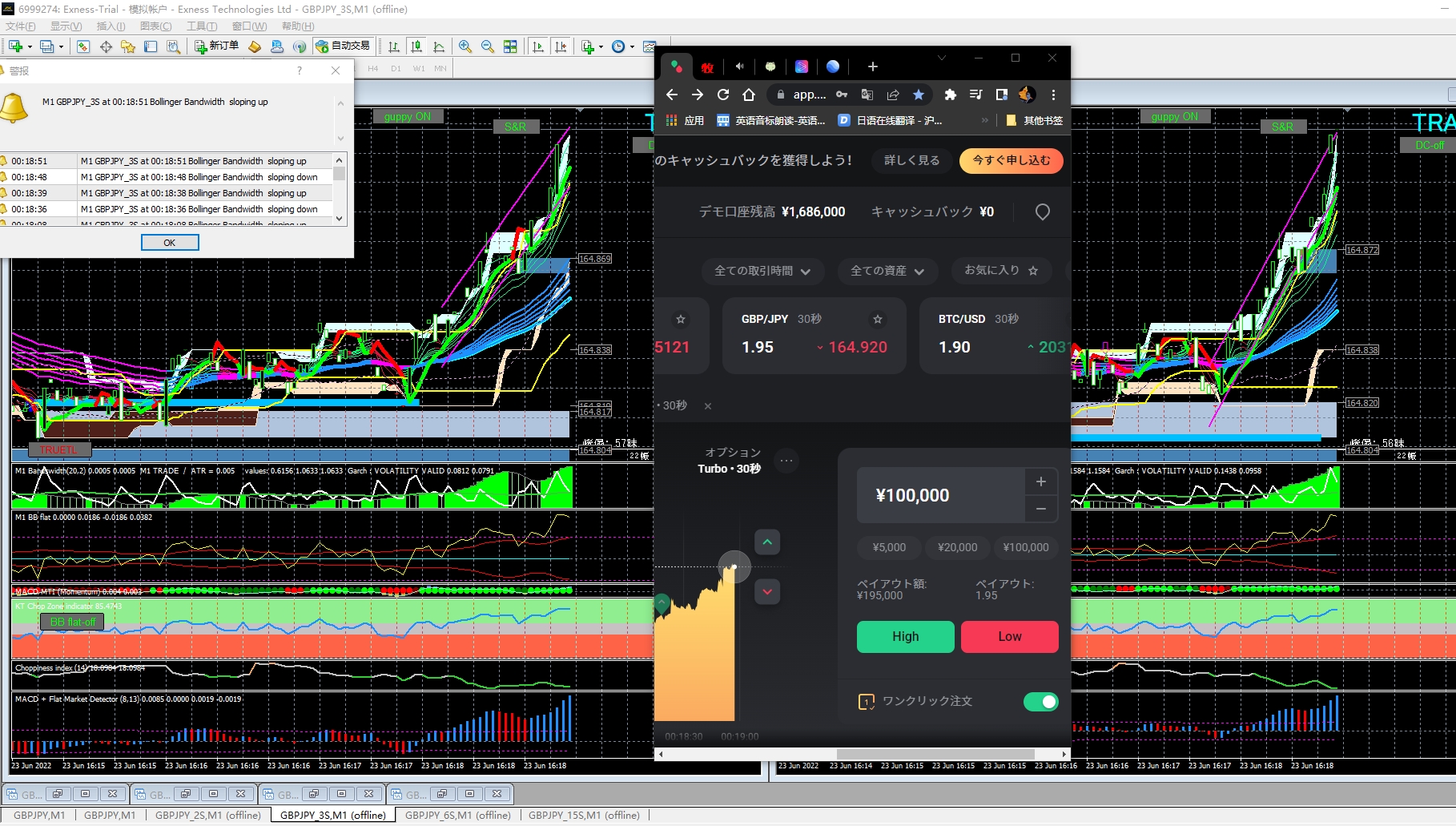Screen dimensions: 1456x826
Task: Click the 今すぐ申し込む apply button
Action: click(1012, 160)
